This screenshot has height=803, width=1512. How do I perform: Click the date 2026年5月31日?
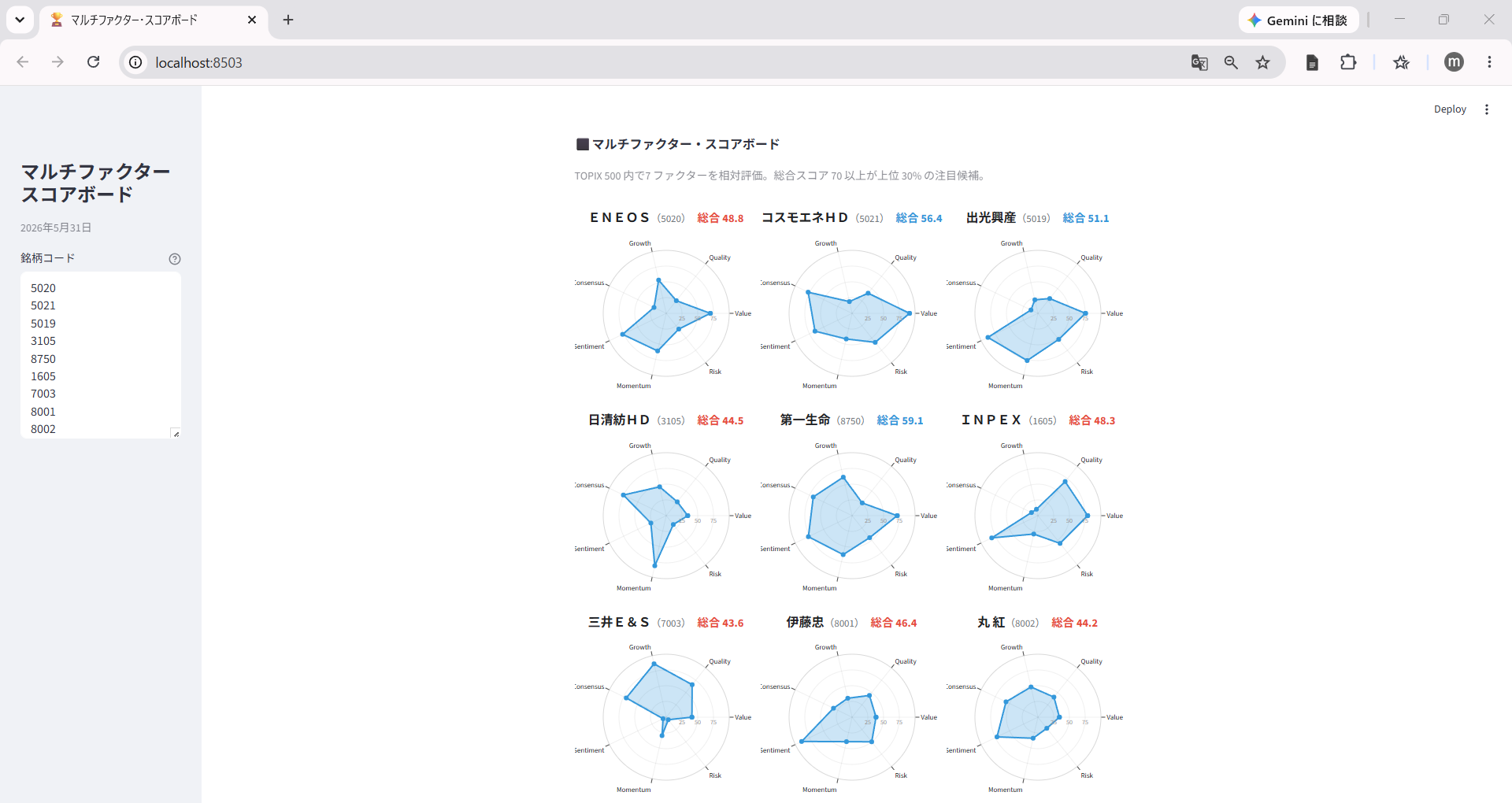coord(56,228)
